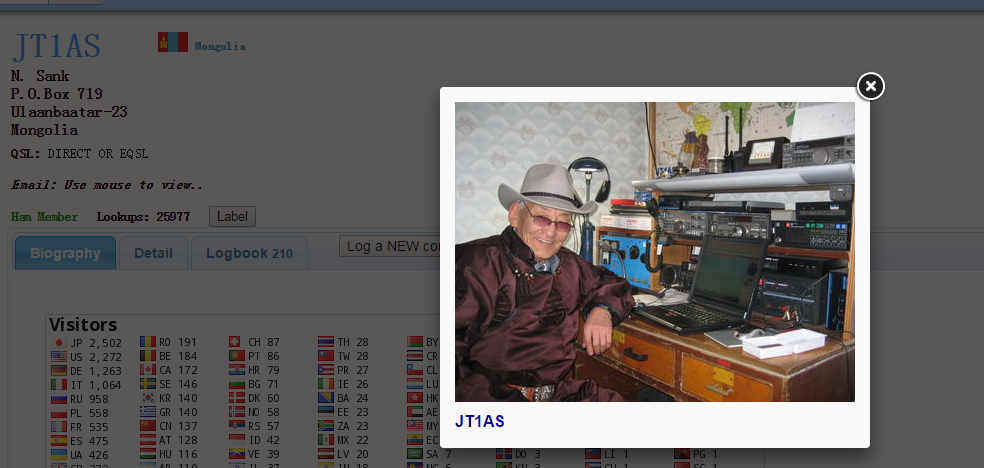Click the Chile flag next to CL

415,370
